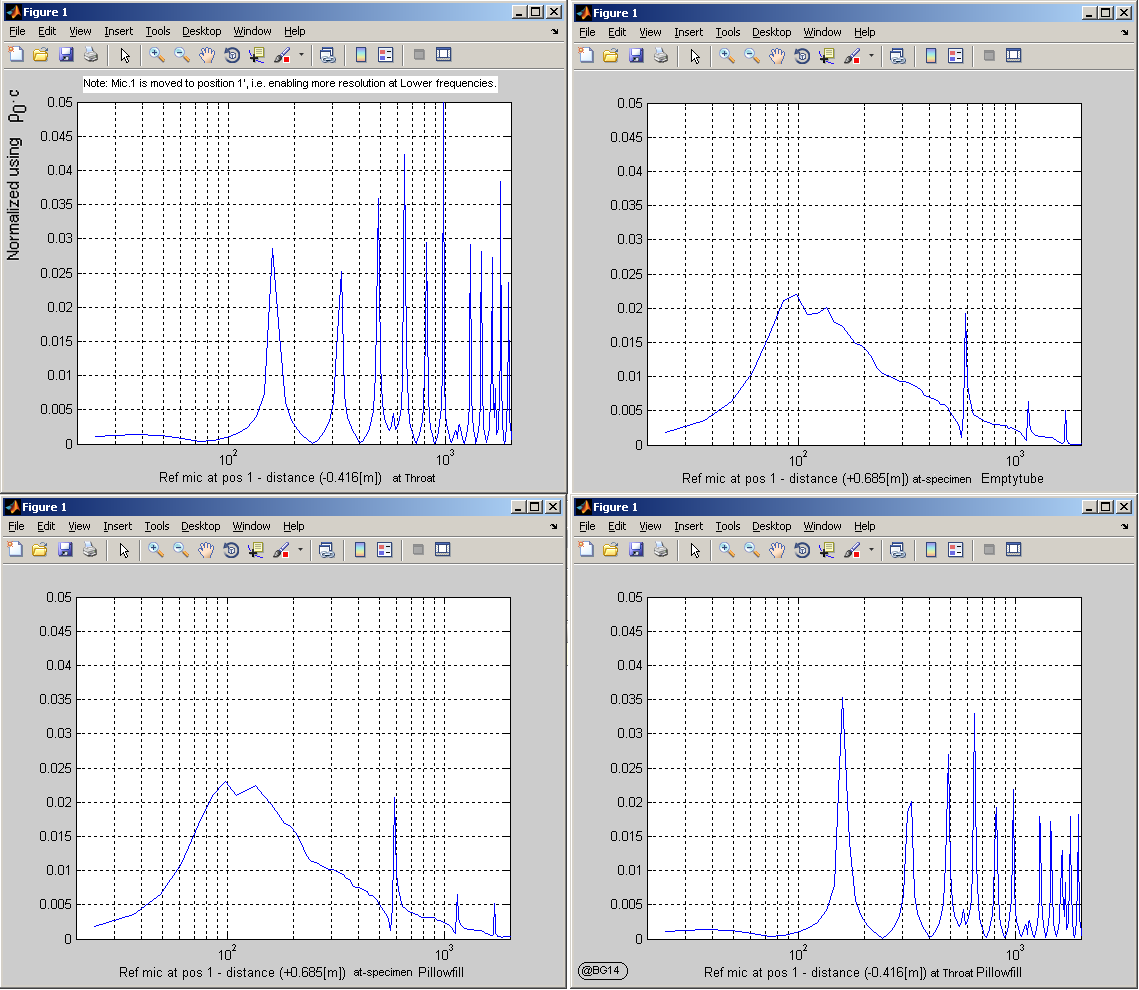The height and width of the screenshot is (990, 1139).
Task: Toggle Zoom Out tool in the at-specimen Pillowfill figure
Action: [x=181, y=550]
